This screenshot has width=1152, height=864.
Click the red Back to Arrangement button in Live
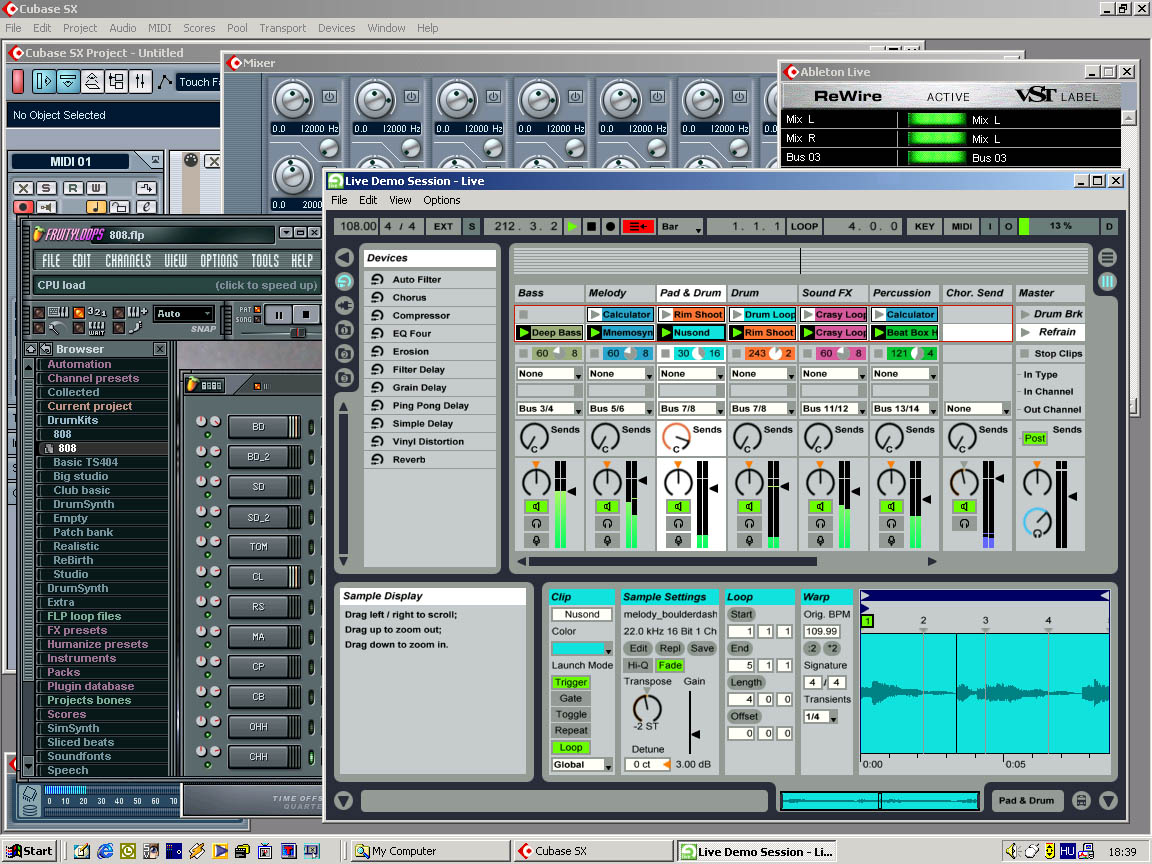pyautogui.click(x=638, y=226)
